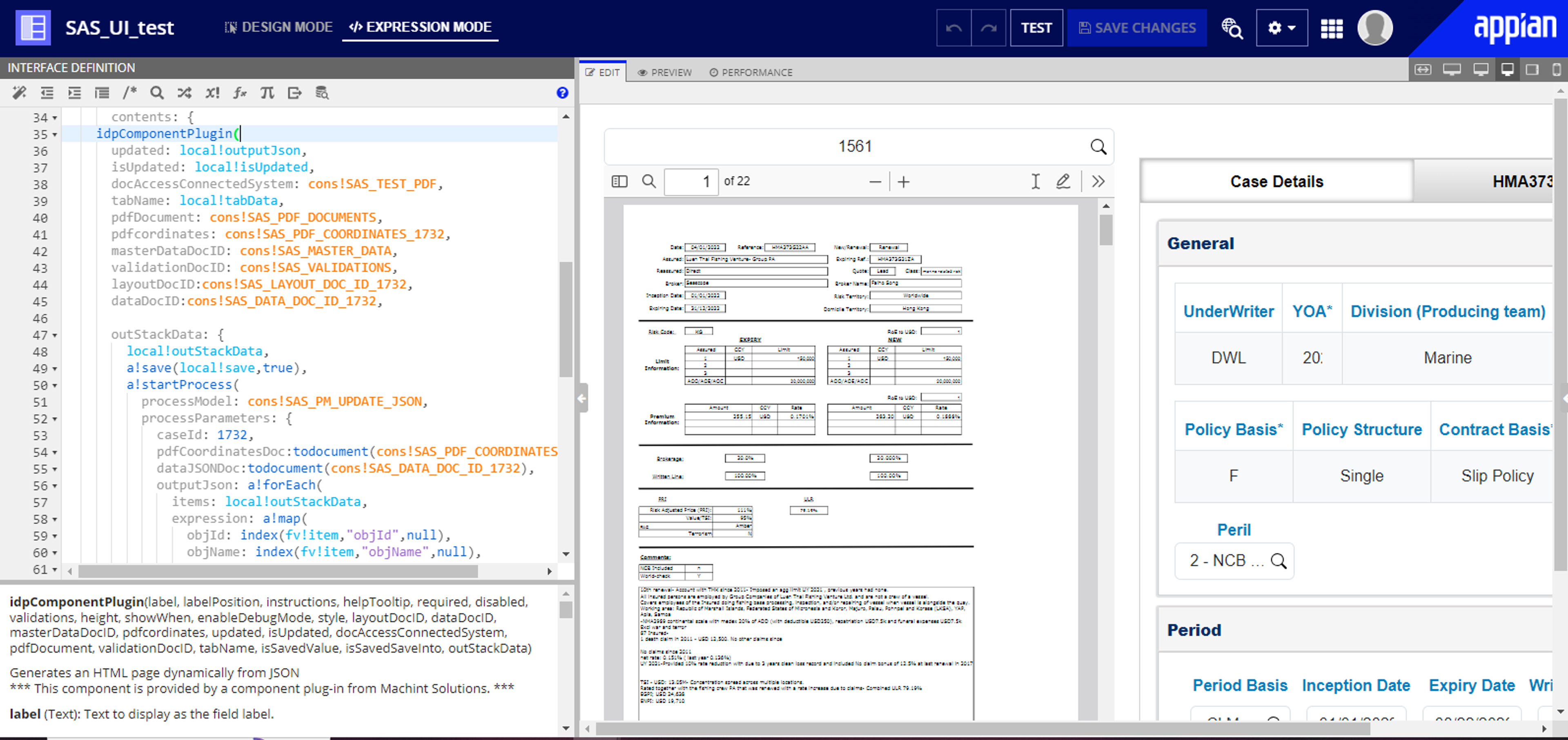This screenshot has width=1568, height=740.
Task: Switch to Expression Mode
Action: coord(420,27)
